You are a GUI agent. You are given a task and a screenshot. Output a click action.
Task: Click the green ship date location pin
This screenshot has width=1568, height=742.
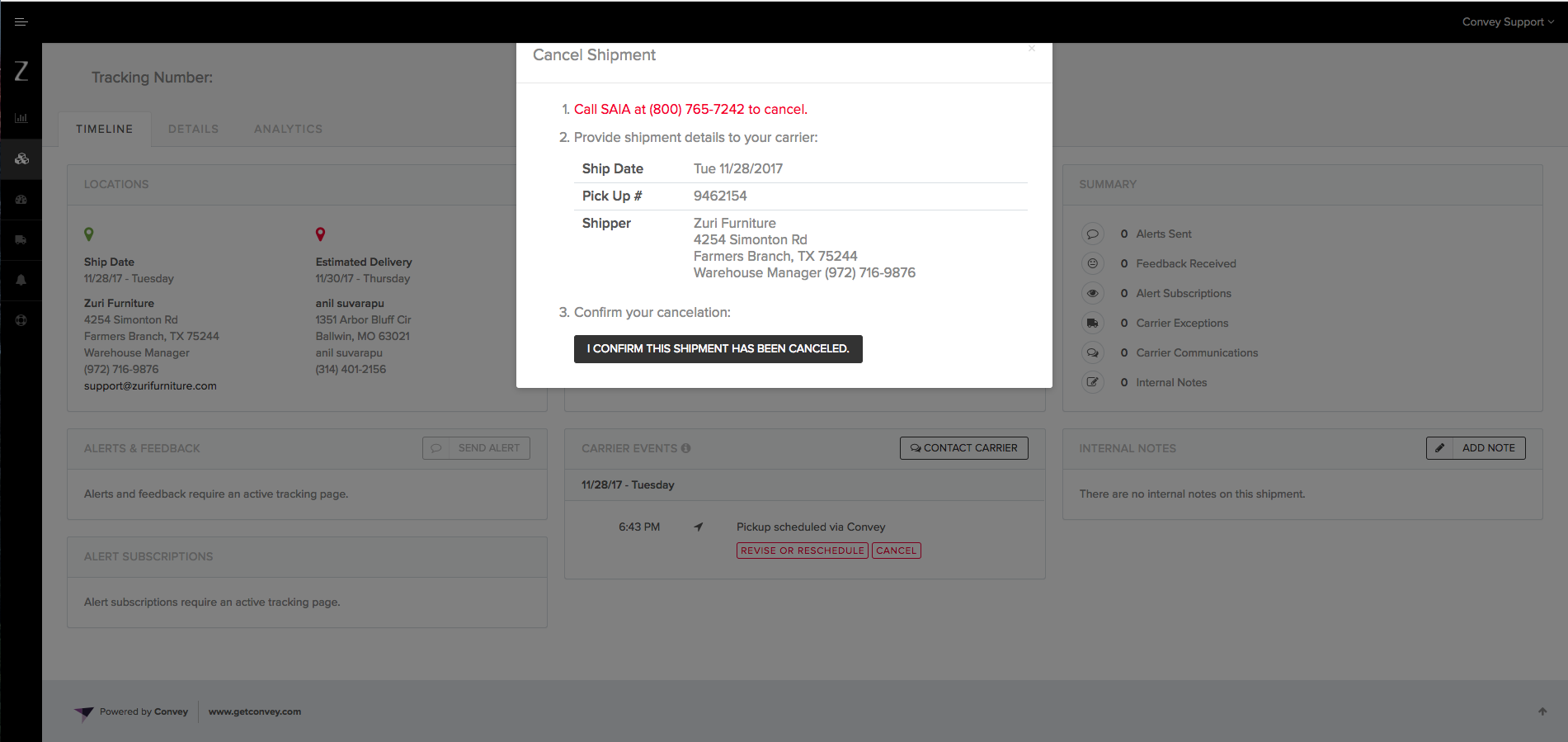[x=89, y=234]
